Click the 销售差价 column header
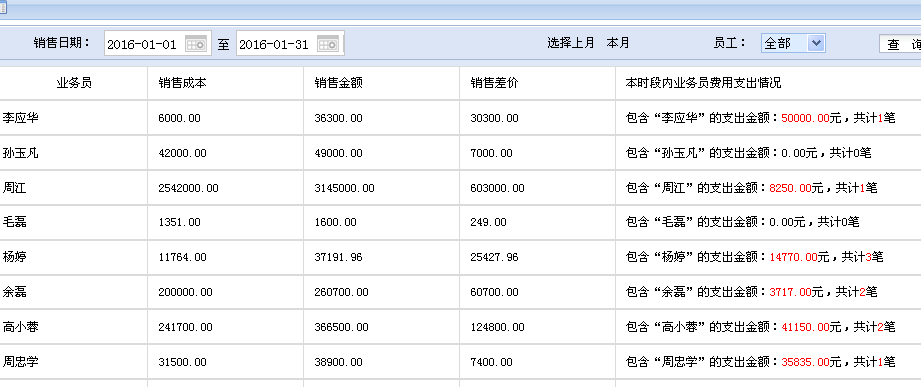921x387 pixels. (x=494, y=83)
